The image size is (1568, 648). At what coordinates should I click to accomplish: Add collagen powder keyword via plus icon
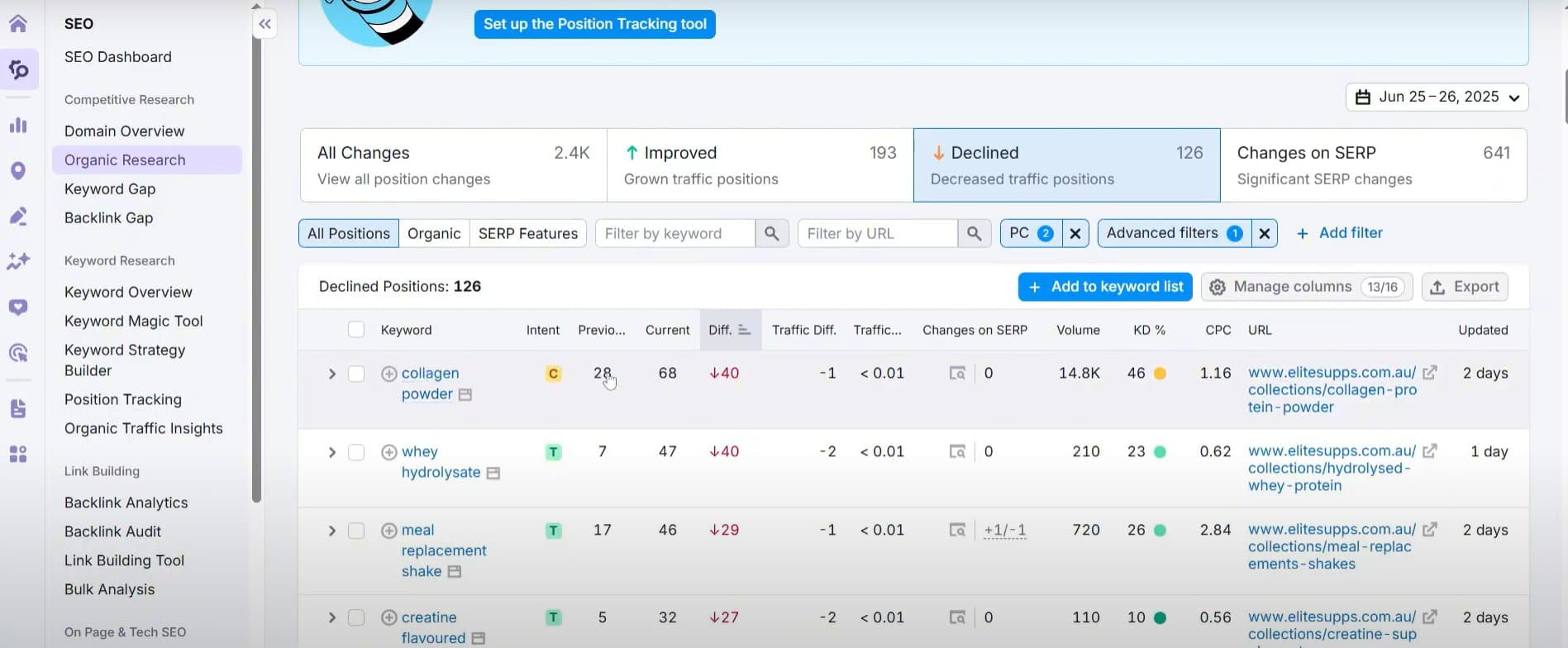[x=388, y=374]
